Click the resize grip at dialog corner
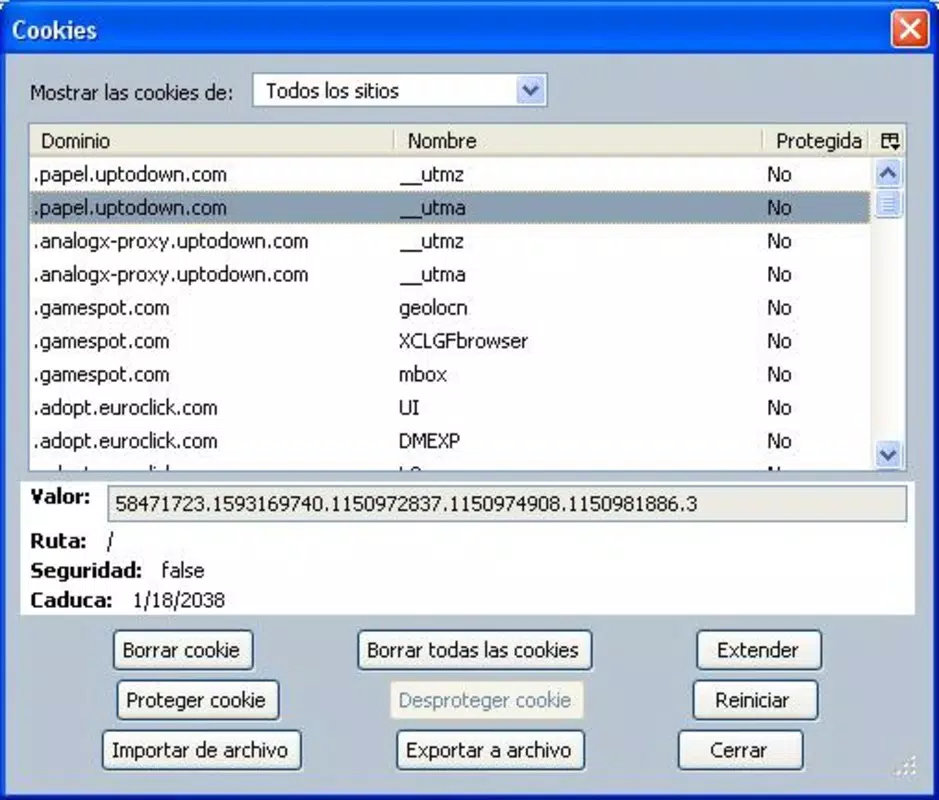 pos(905,767)
